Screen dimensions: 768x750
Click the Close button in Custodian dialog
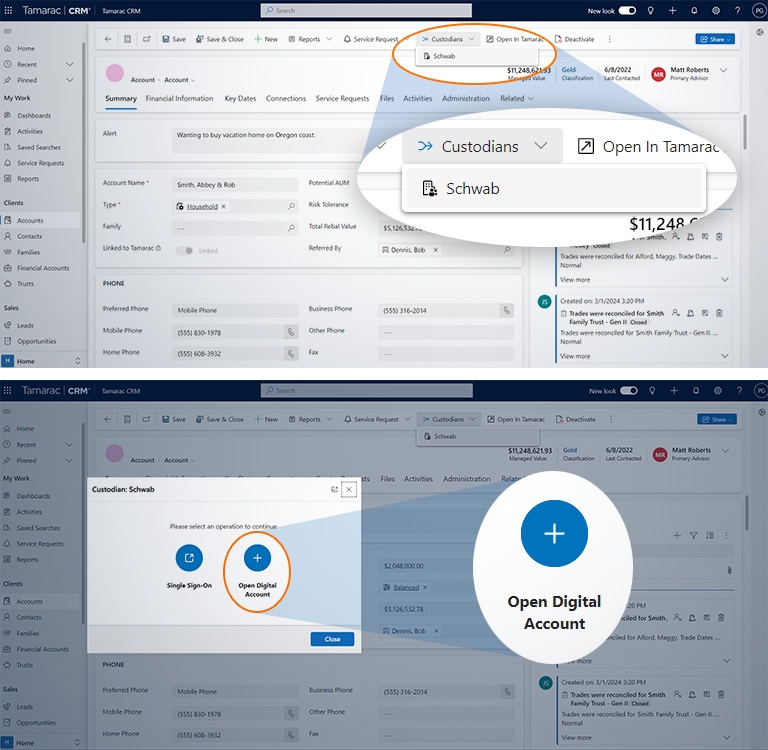click(332, 639)
